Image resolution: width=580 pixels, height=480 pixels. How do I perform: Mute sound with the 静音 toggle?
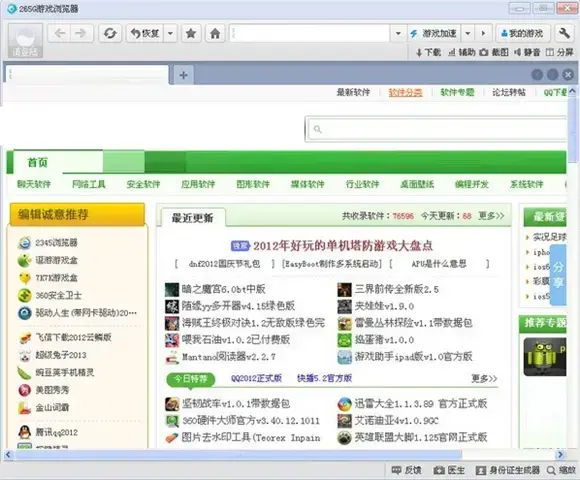527,53
